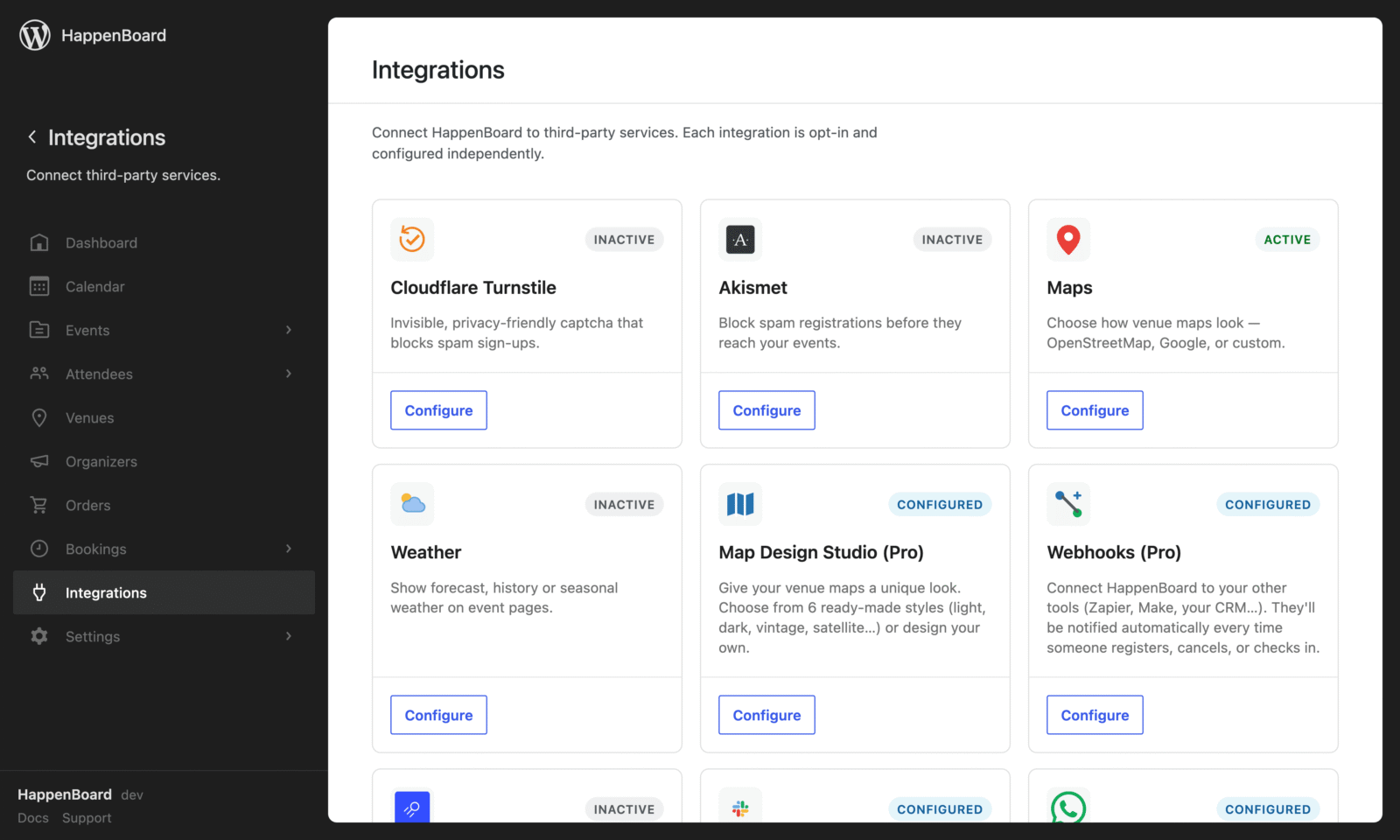1400x840 pixels.
Task: Click the Weather card heading
Action: tap(425, 552)
